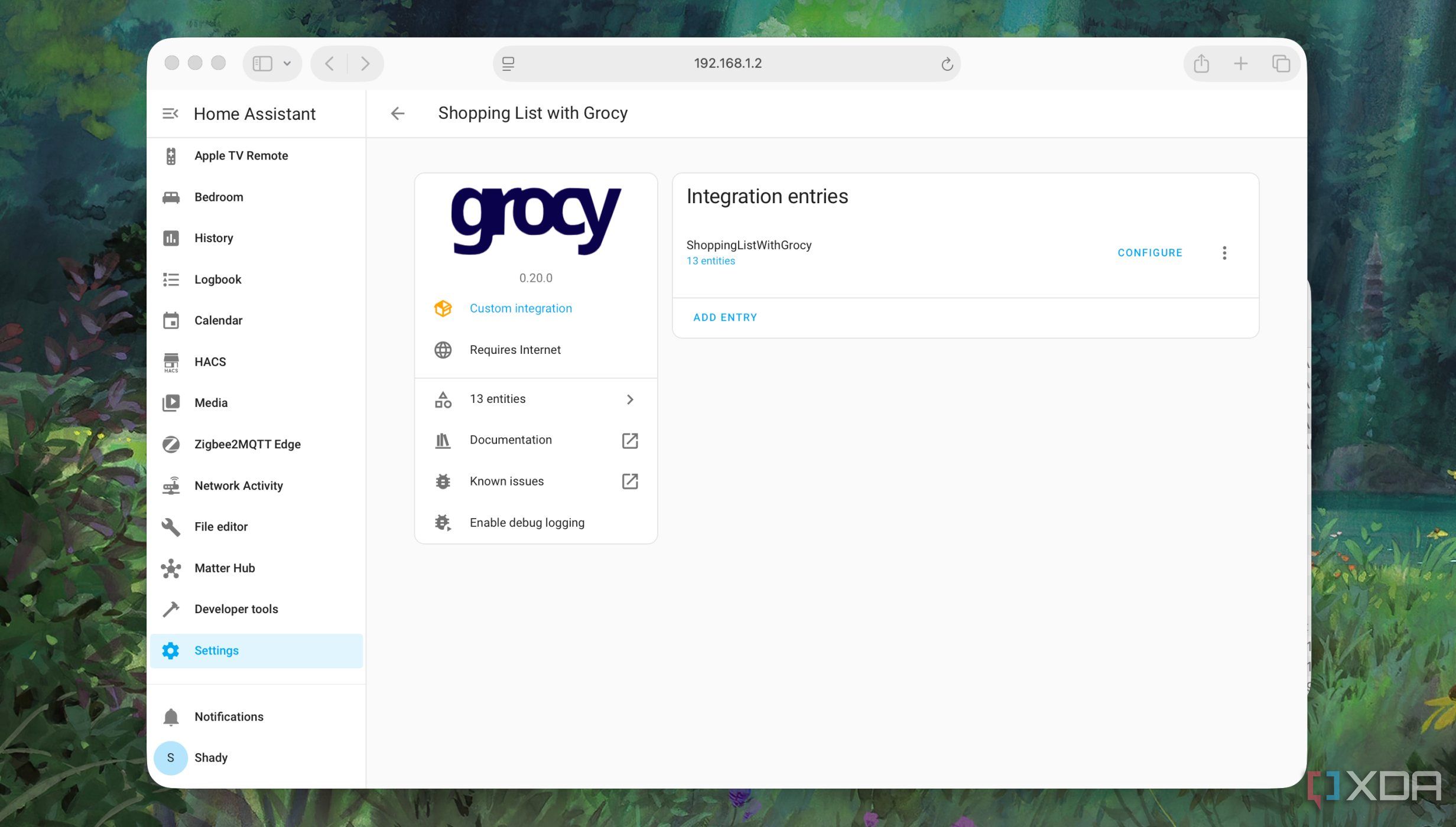Screen dimensions: 1456x827
Task: Show Safari tab overview
Action: [x=1280, y=63]
